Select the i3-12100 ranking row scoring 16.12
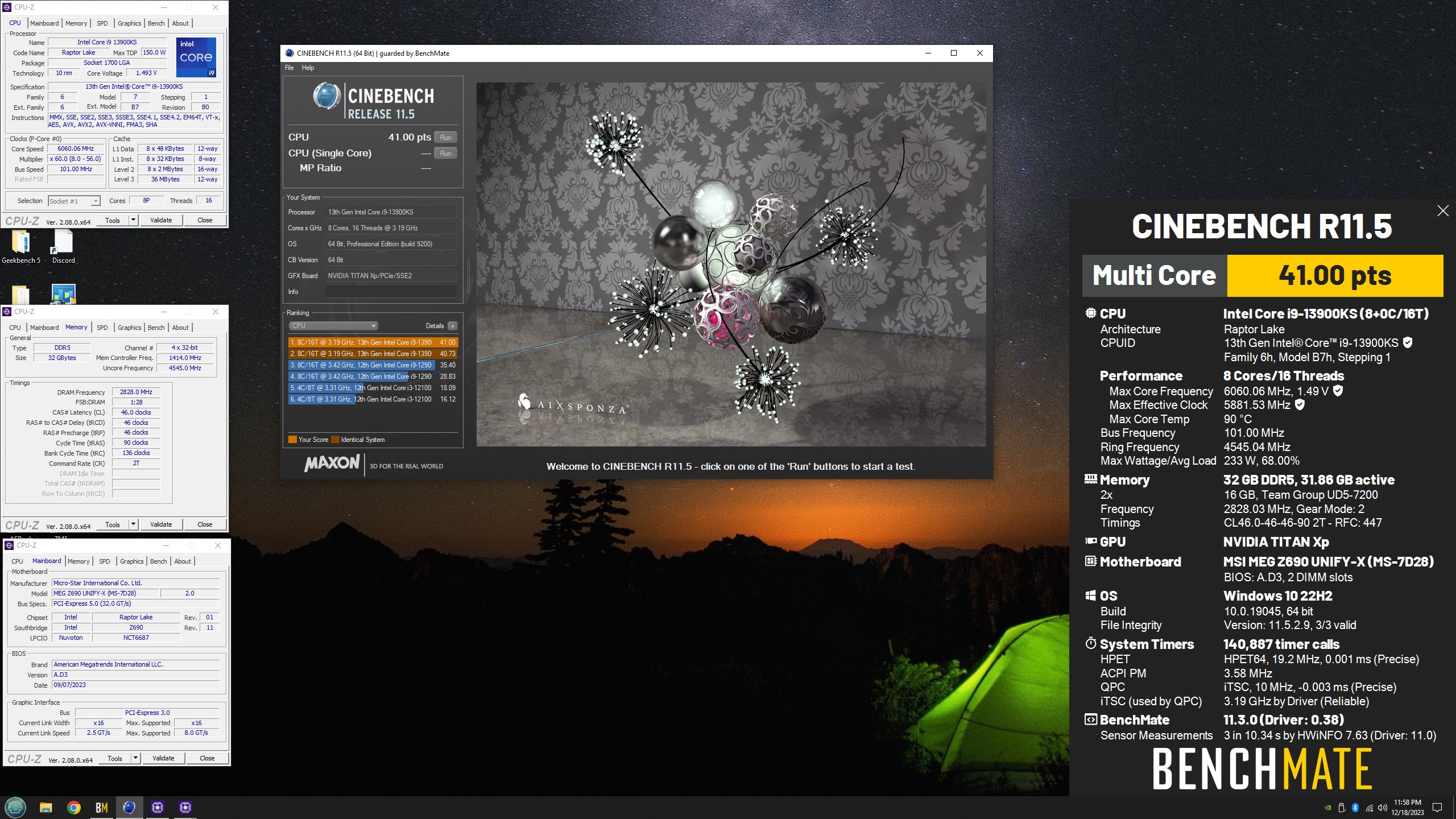 pos(373,399)
